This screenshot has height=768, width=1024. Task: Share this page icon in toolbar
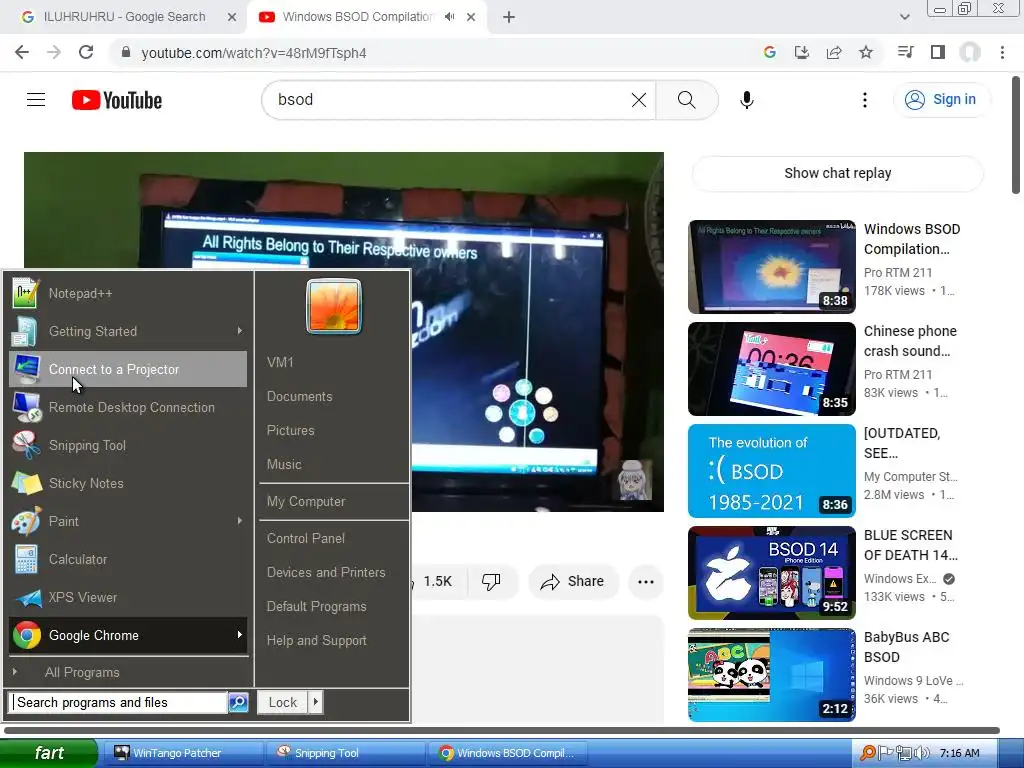click(833, 53)
